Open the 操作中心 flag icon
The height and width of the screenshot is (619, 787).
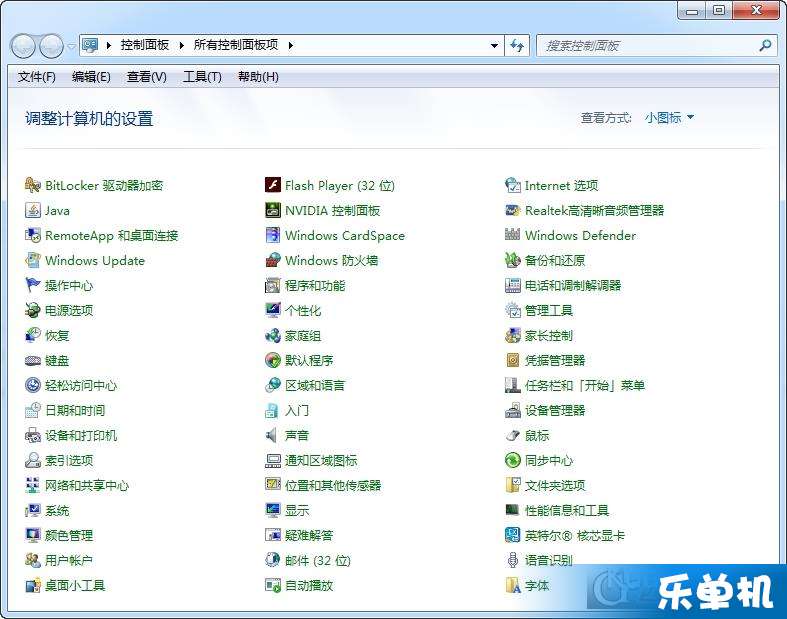click(33, 285)
